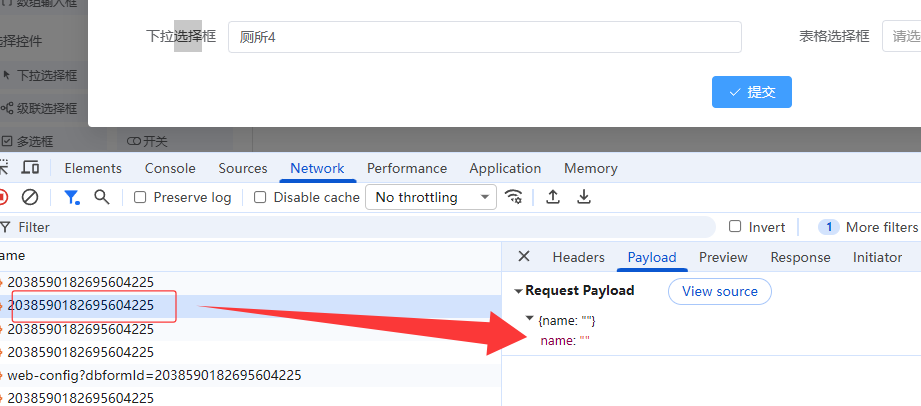Check the Invert filter checkbox
This screenshot has width=921, height=406.
(736, 227)
